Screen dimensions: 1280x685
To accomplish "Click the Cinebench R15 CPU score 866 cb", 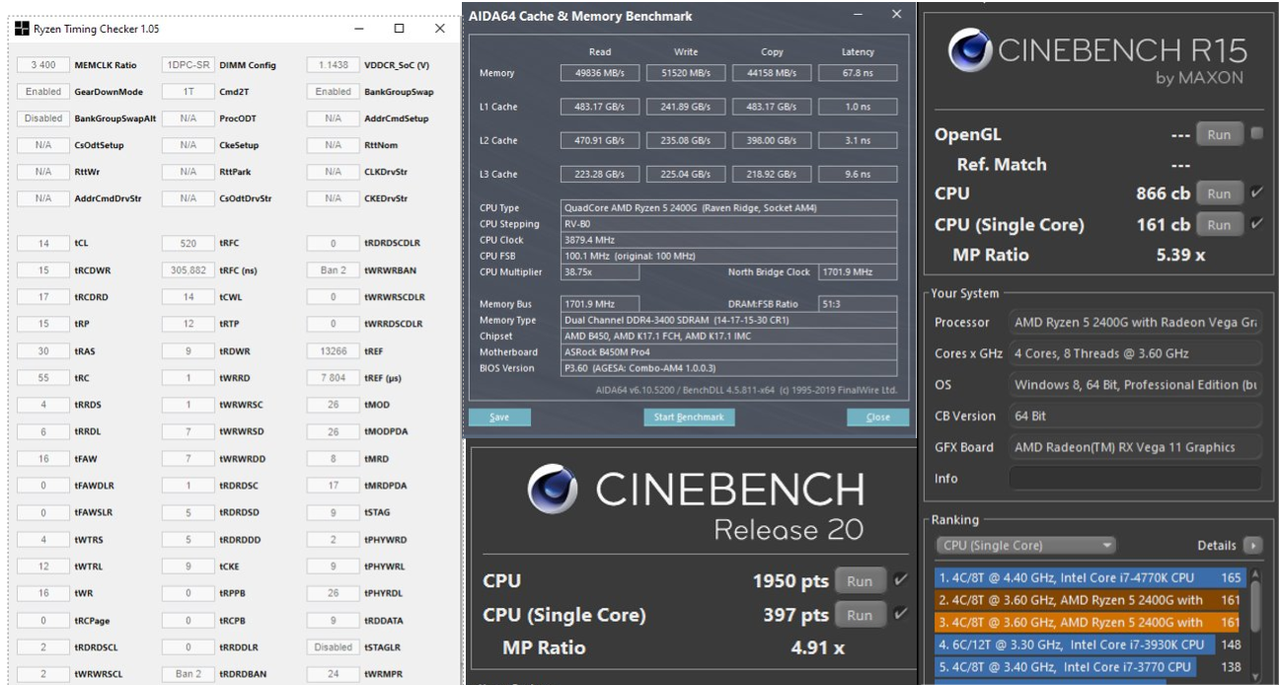I will pos(1163,193).
